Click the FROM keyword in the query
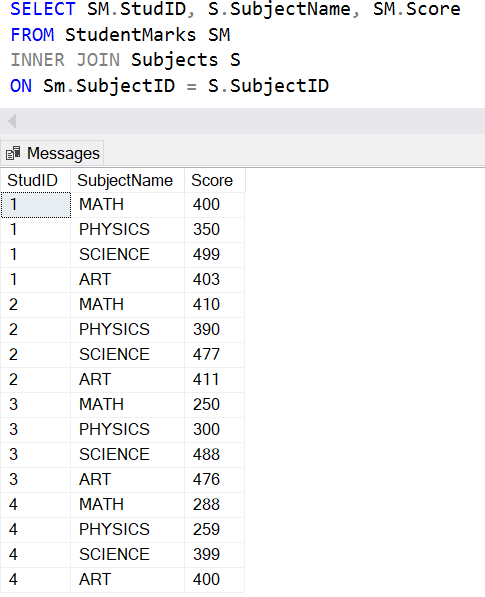Screen dimensions: 485x597 click(32, 35)
